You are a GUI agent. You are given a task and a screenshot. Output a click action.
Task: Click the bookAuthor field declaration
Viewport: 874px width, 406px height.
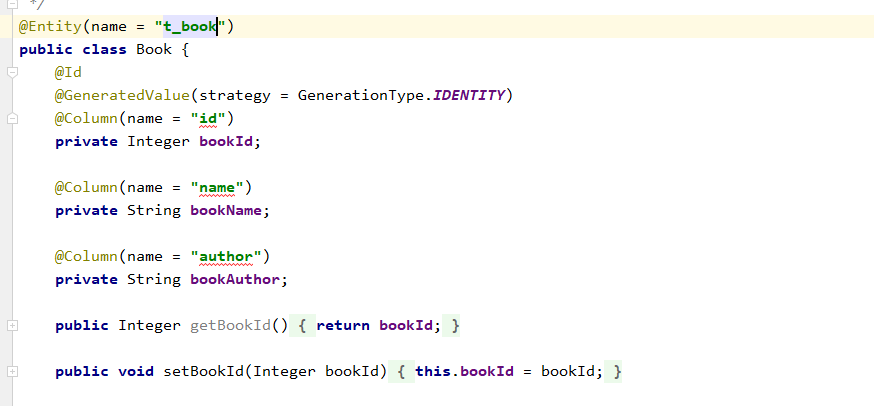click(x=234, y=279)
